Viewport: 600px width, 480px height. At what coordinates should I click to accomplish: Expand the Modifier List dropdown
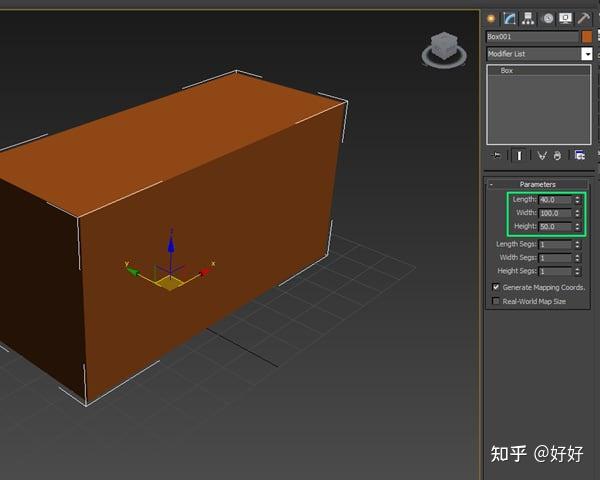587,54
